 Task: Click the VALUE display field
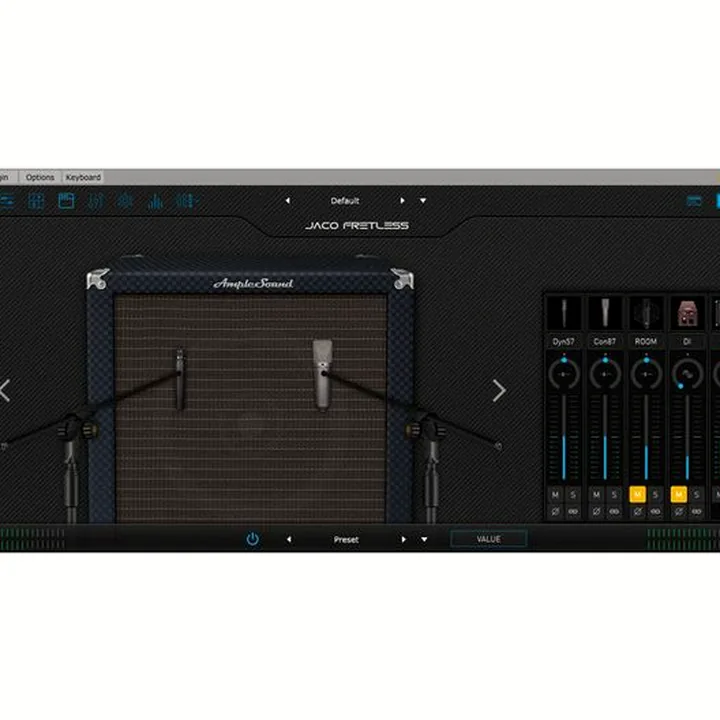[488, 539]
